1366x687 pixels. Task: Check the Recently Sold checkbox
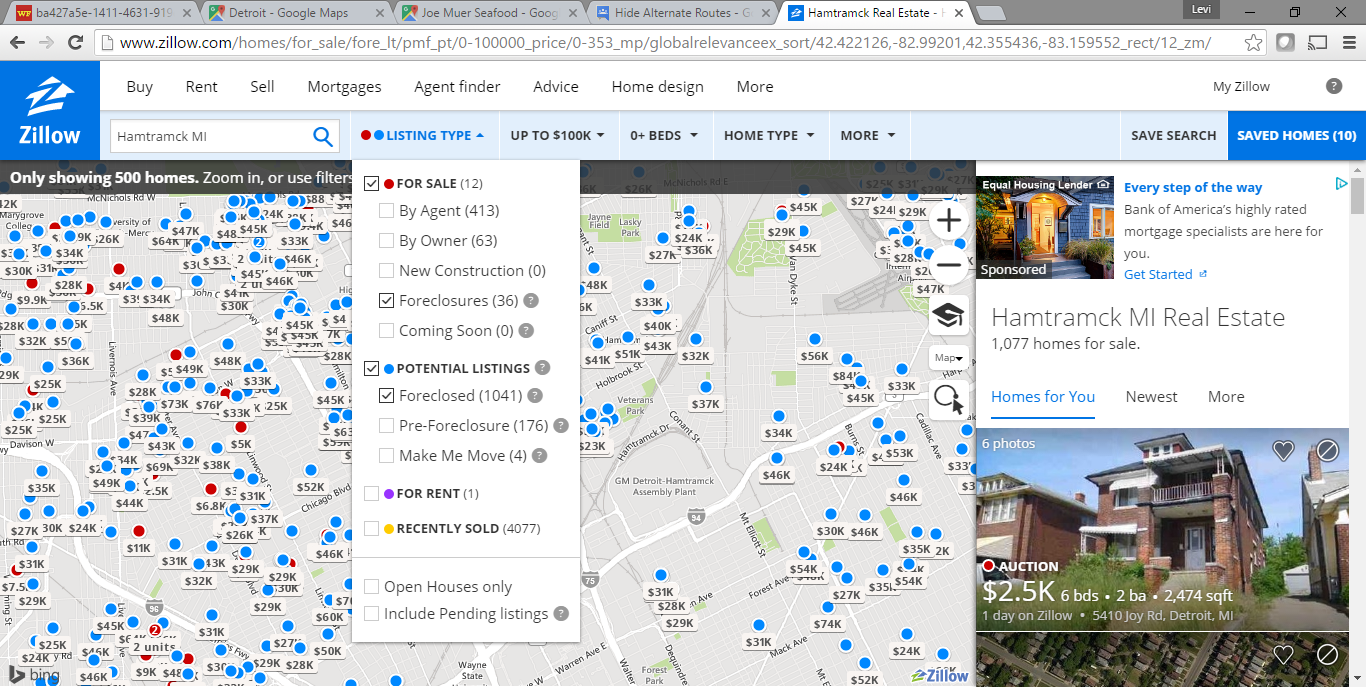(372, 529)
